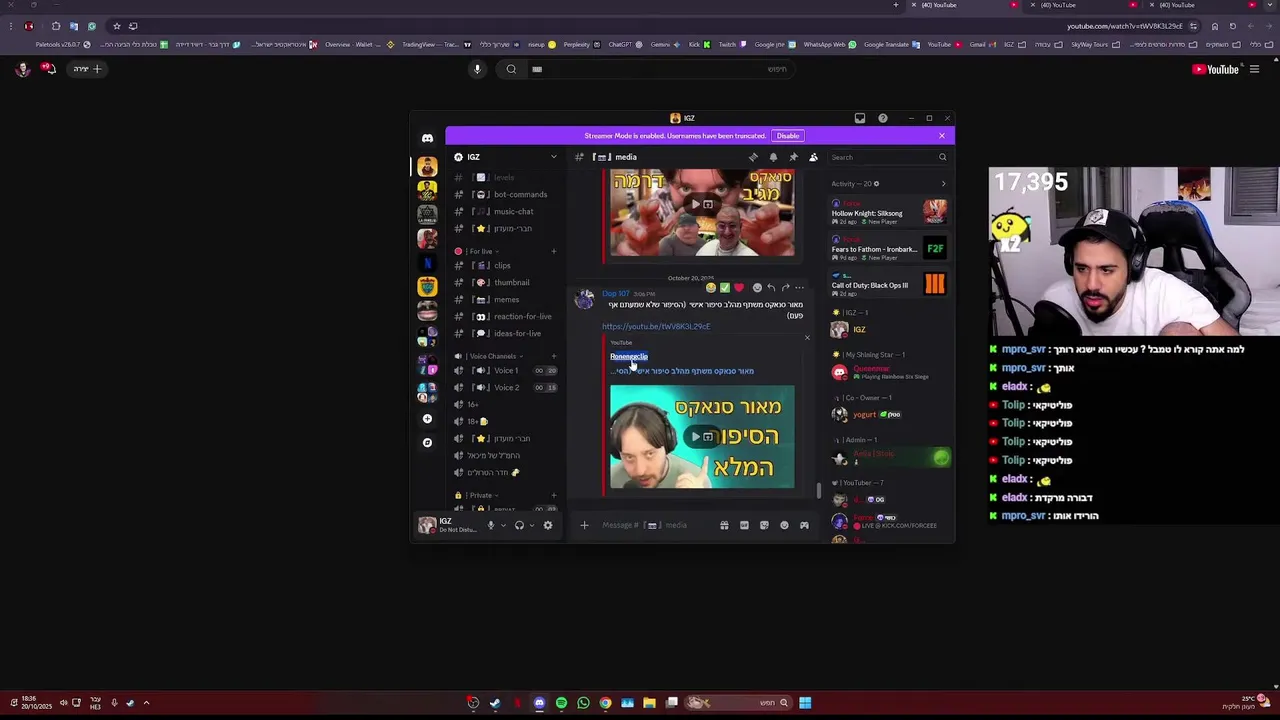Image resolution: width=1280 pixels, height=720 pixels.
Task: Open the reaction-for-live channel
Action: point(506,317)
